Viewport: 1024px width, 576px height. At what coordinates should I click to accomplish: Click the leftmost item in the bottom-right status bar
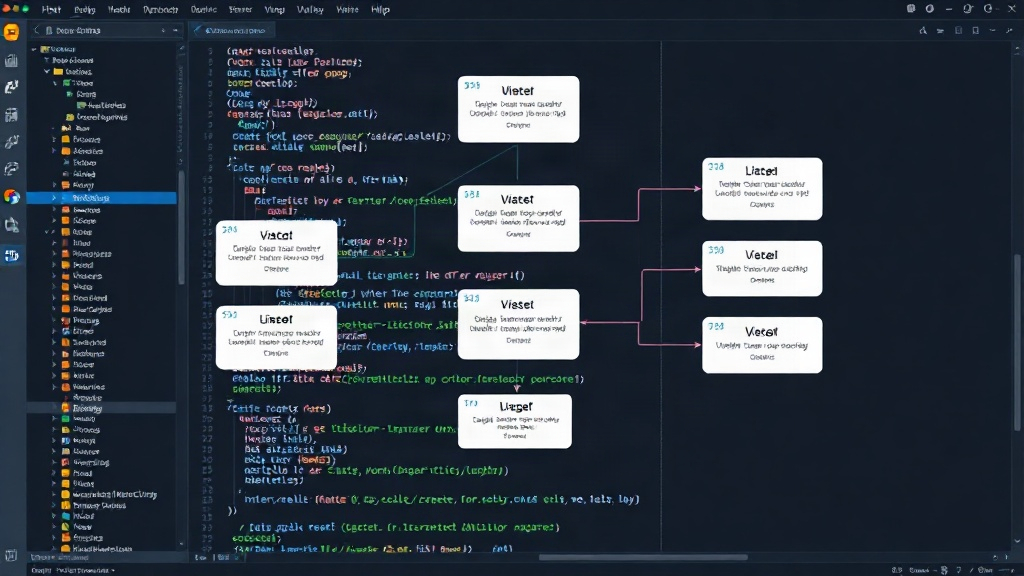(897, 570)
